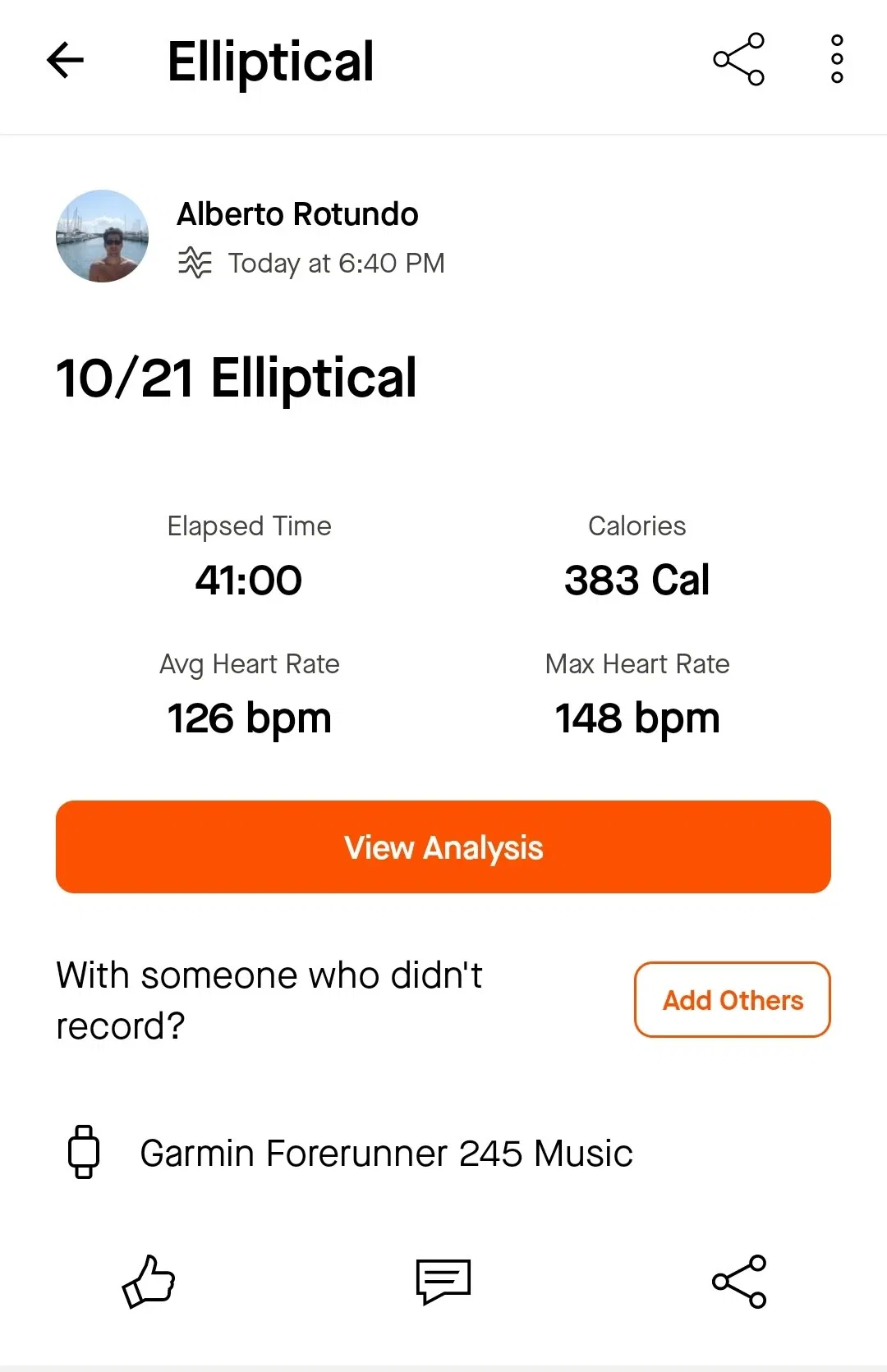887x1372 pixels.
Task: Give kudos with the thumbs-up icon
Action: click(149, 1281)
